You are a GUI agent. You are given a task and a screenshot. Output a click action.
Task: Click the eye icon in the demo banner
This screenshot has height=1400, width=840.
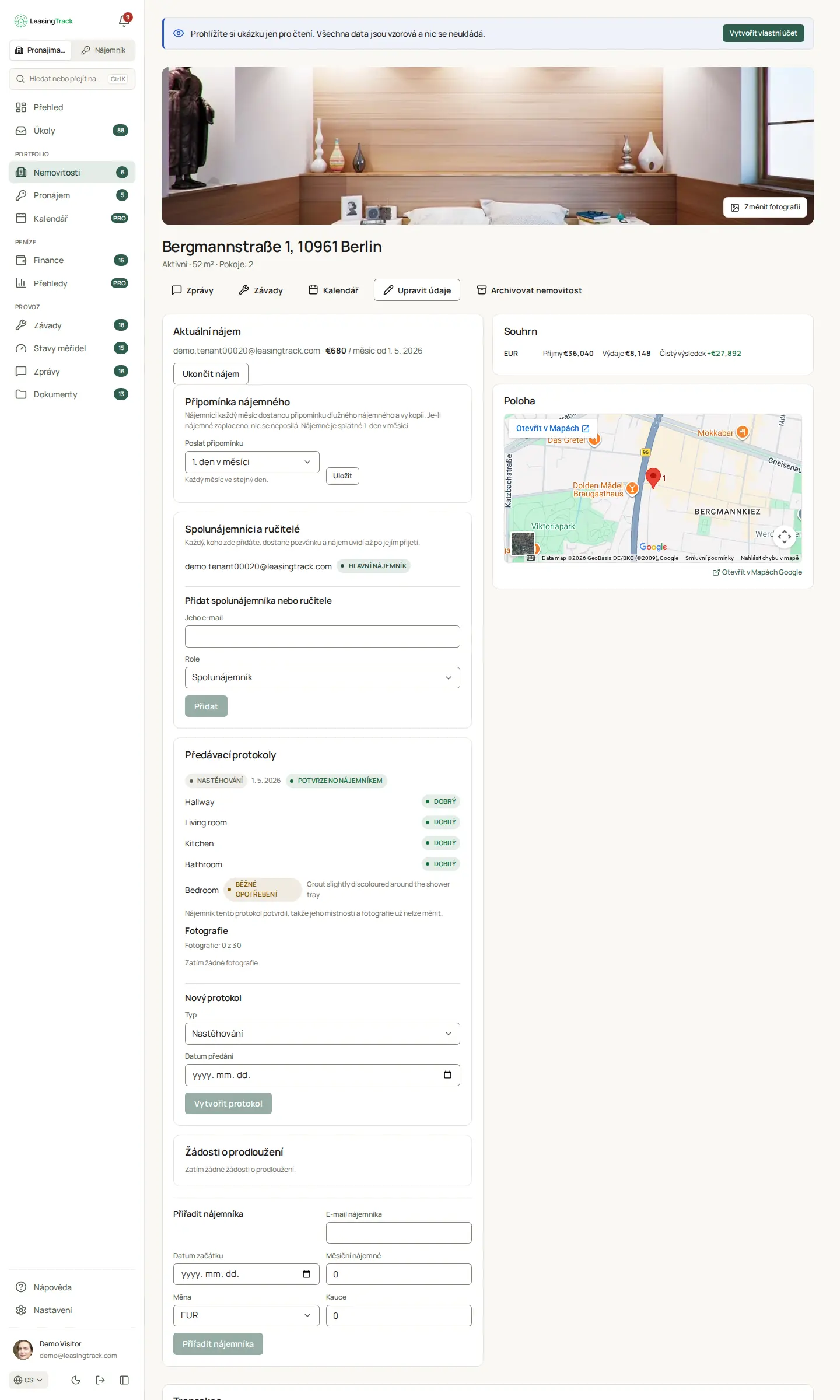178,33
